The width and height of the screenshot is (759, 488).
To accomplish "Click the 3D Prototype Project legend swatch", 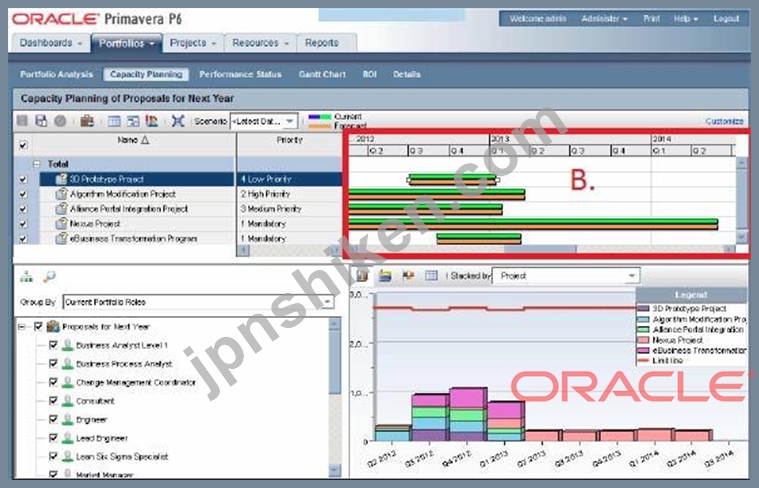I will pos(643,308).
